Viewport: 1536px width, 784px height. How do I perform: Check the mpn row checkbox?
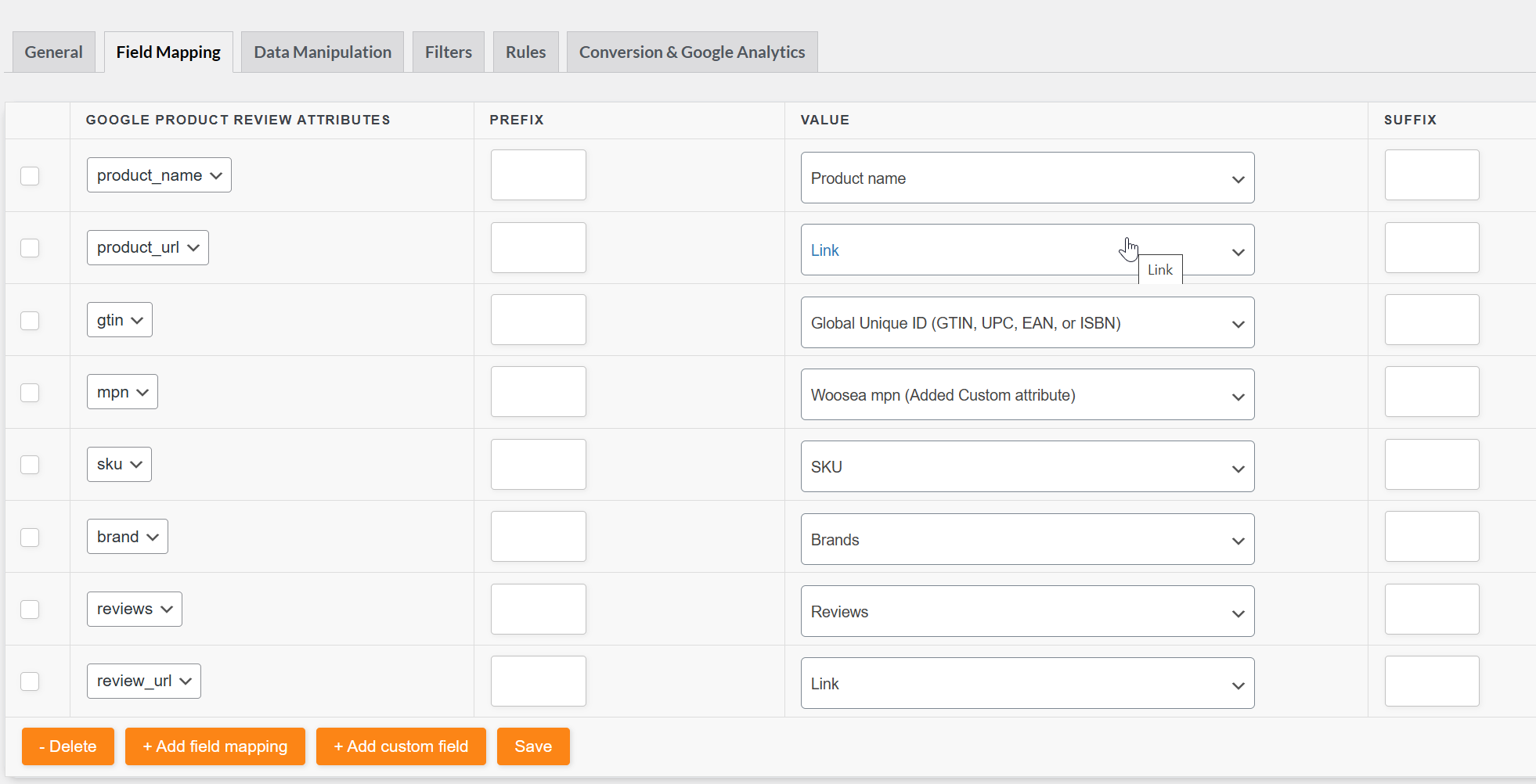(30, 393)
